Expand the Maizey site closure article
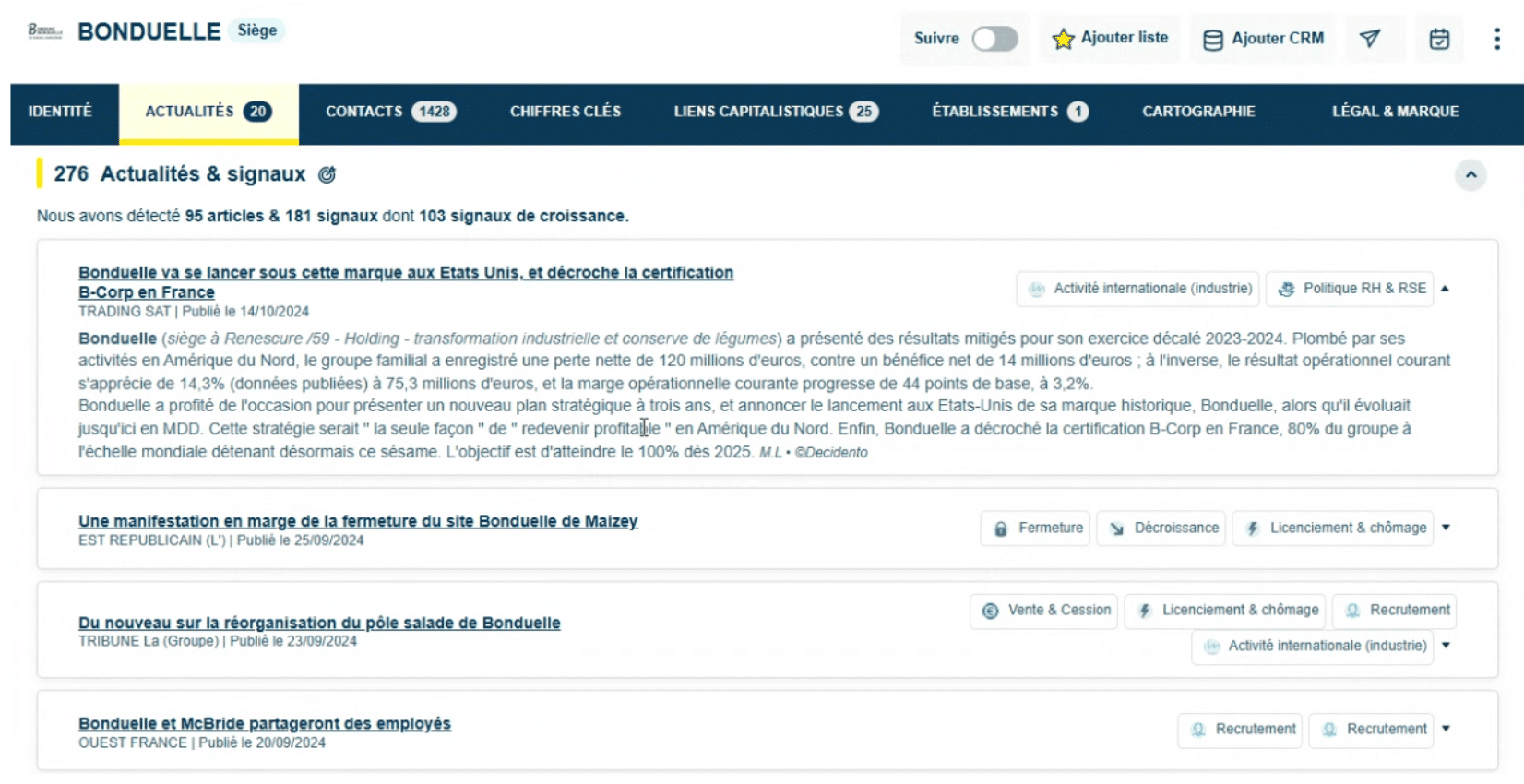 1446,528
